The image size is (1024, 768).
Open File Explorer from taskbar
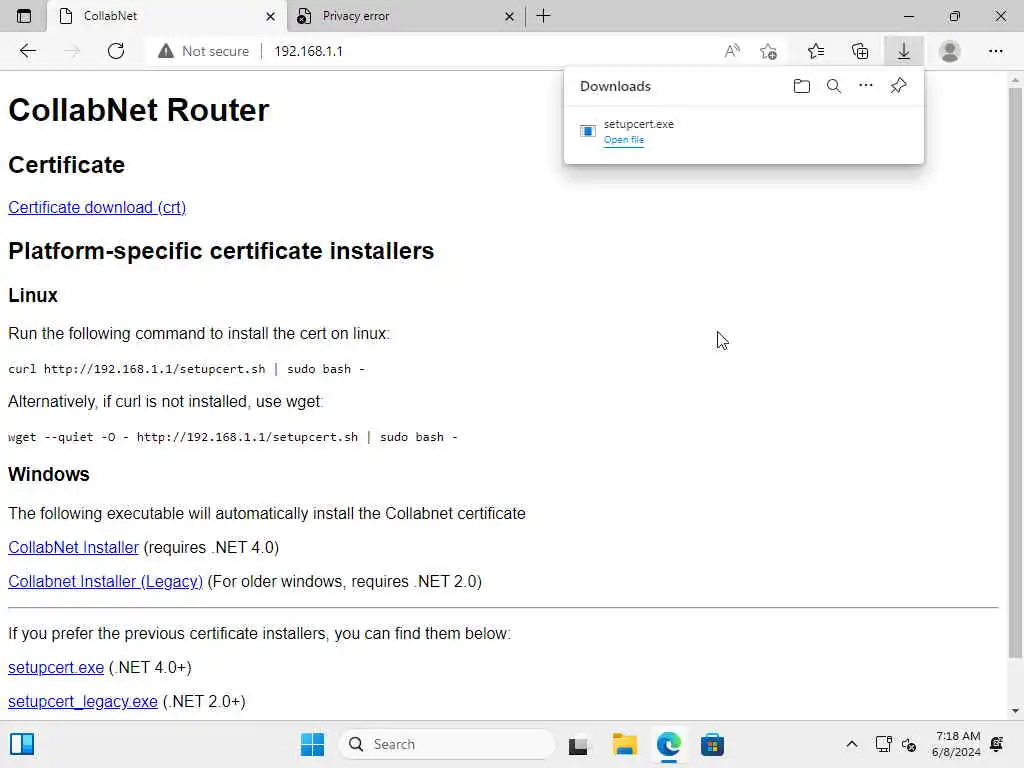pyautogui.click(x=624, y=744)
